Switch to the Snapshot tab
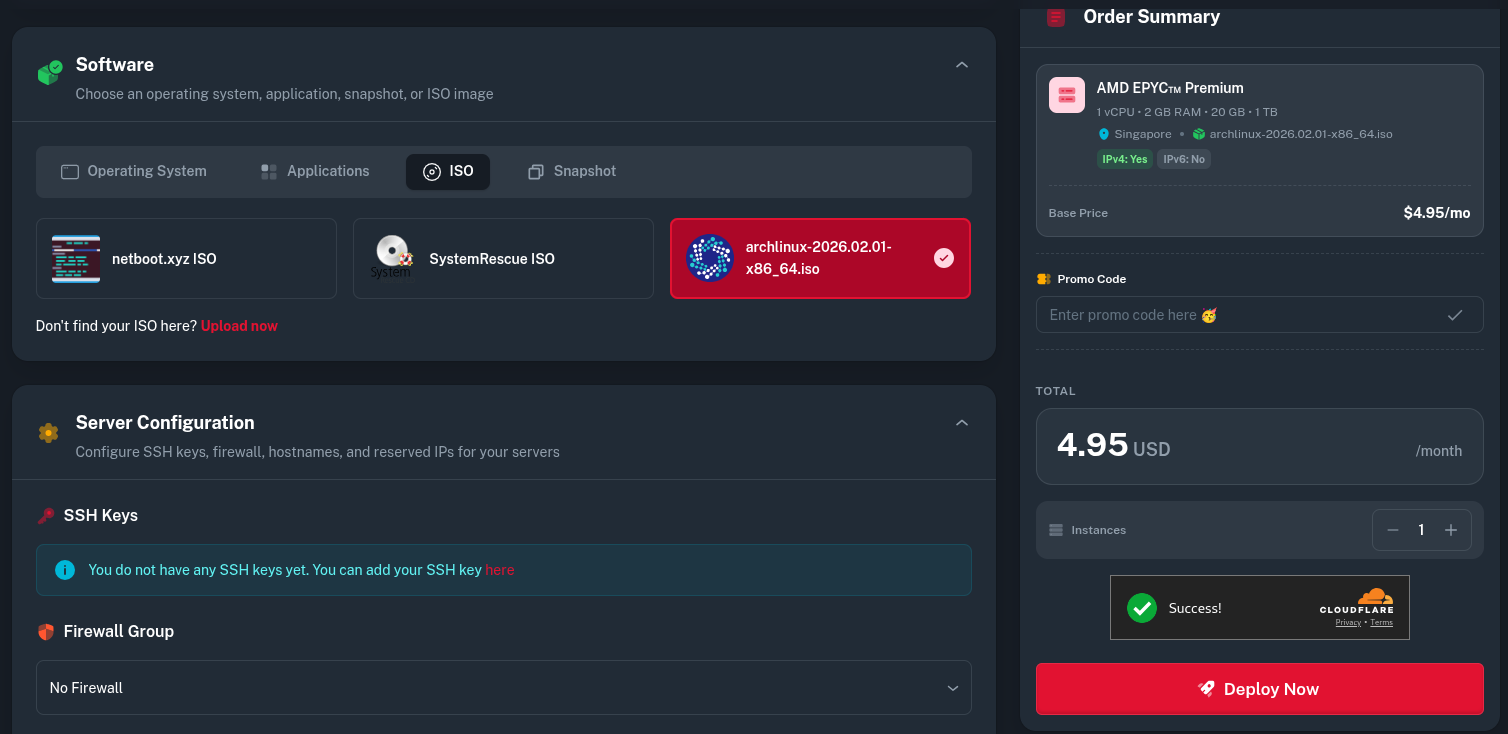 point(572,171)
